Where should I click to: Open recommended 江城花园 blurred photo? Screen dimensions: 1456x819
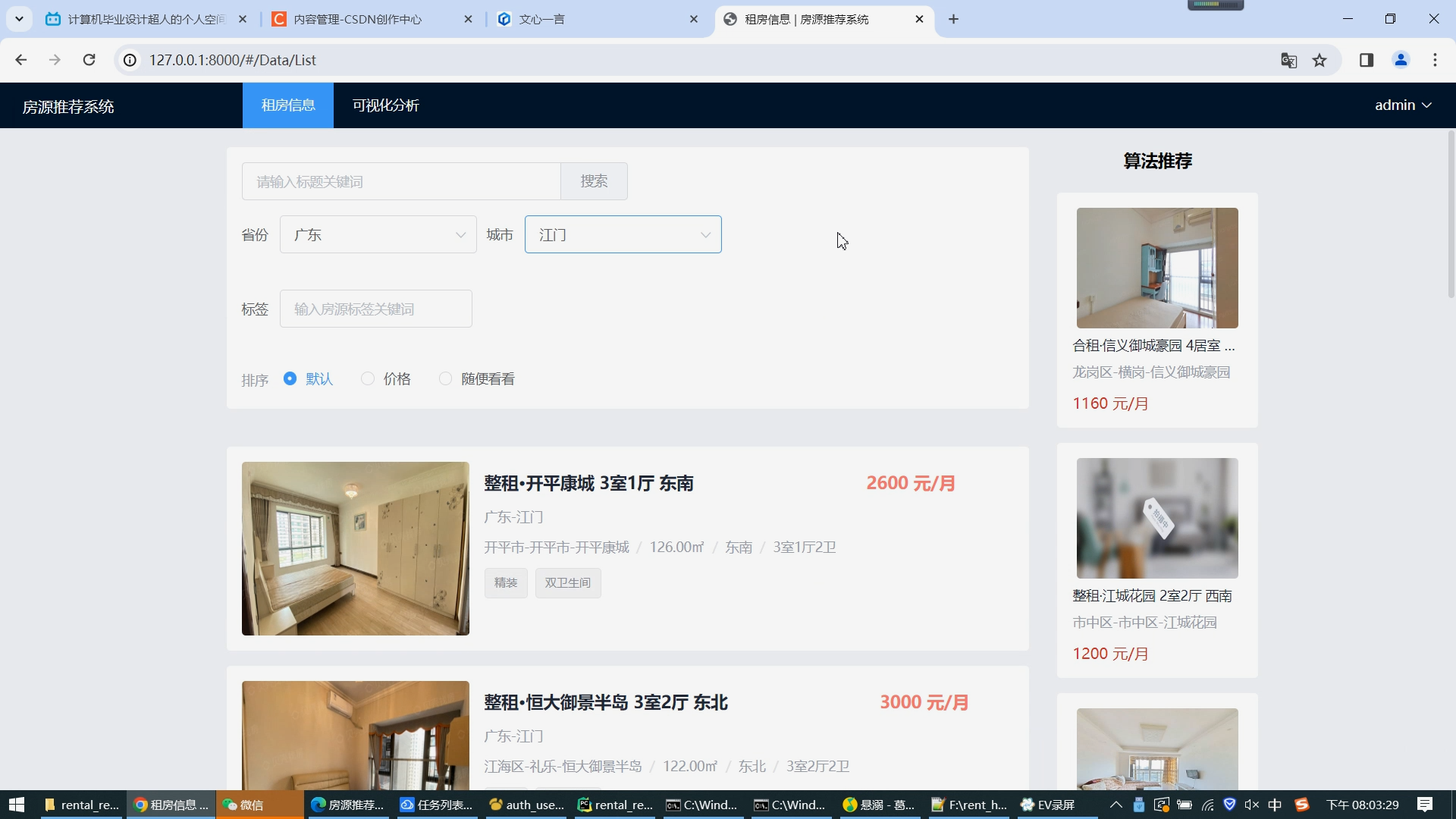point(1157,518)
